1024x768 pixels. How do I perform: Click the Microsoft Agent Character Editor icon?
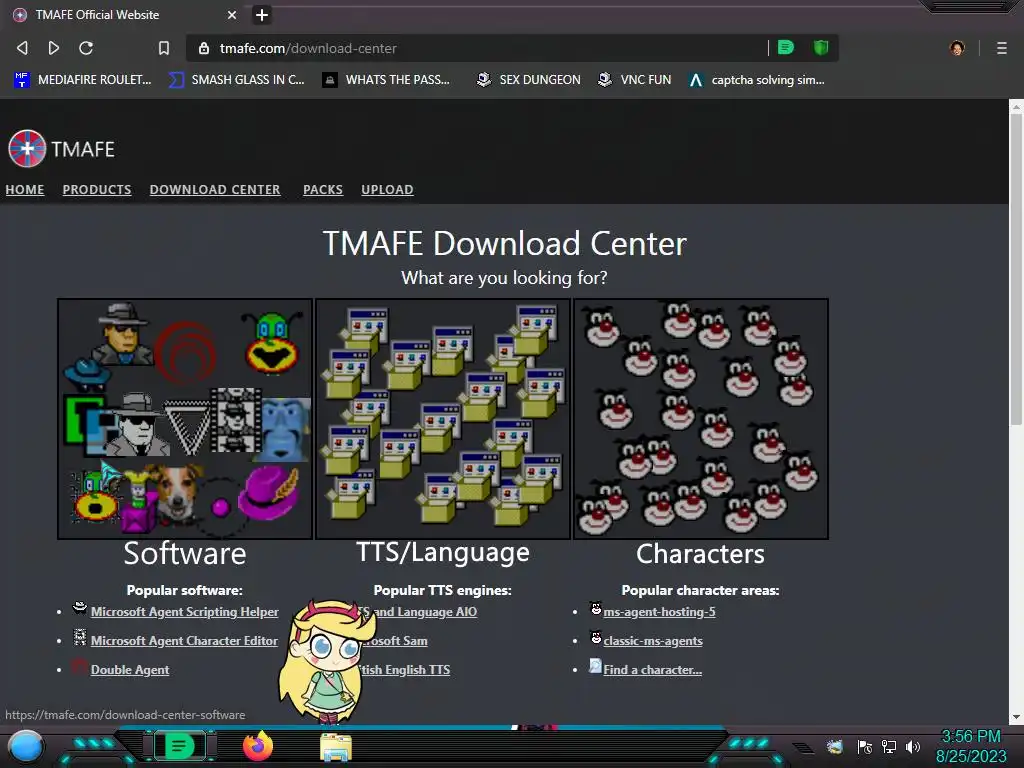tap(80, 637)
